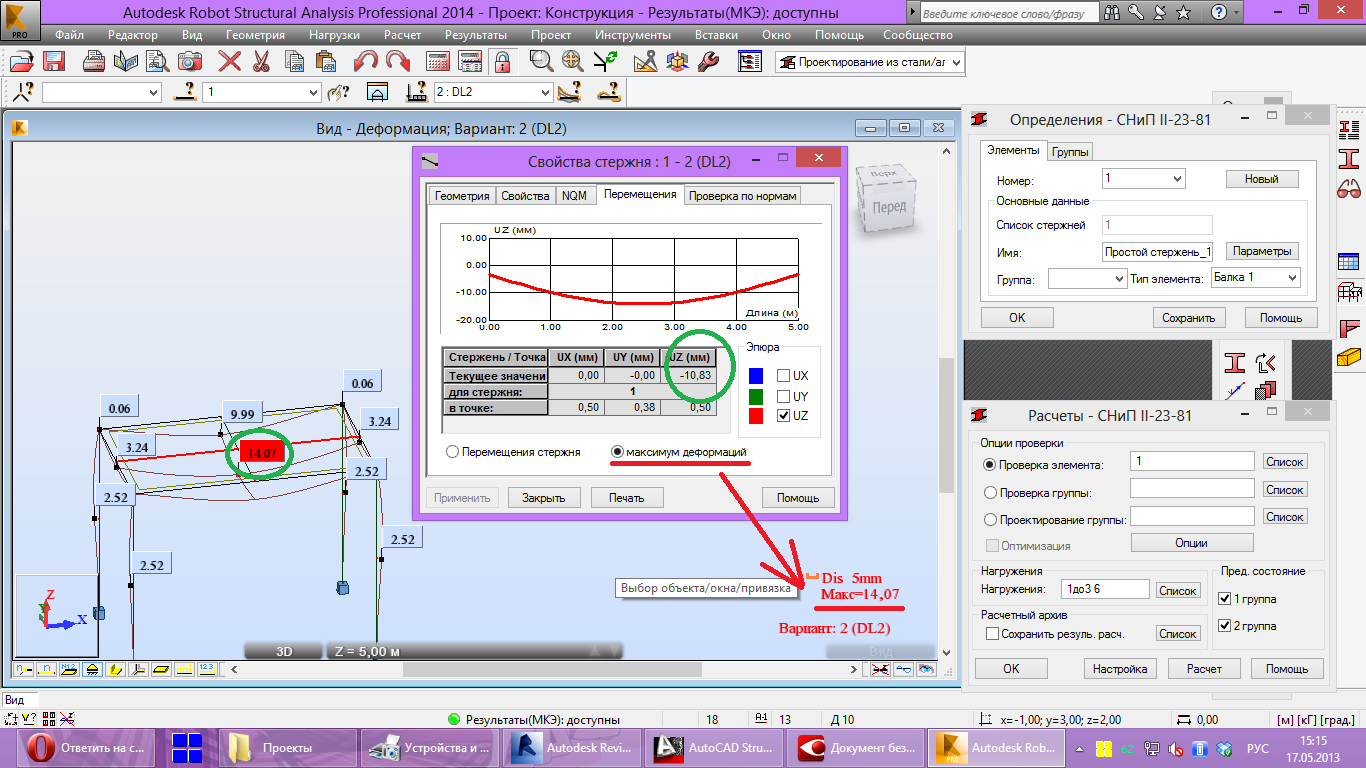Select 'Проектирование группы' radio option
1366x768 pixels.
991,520
